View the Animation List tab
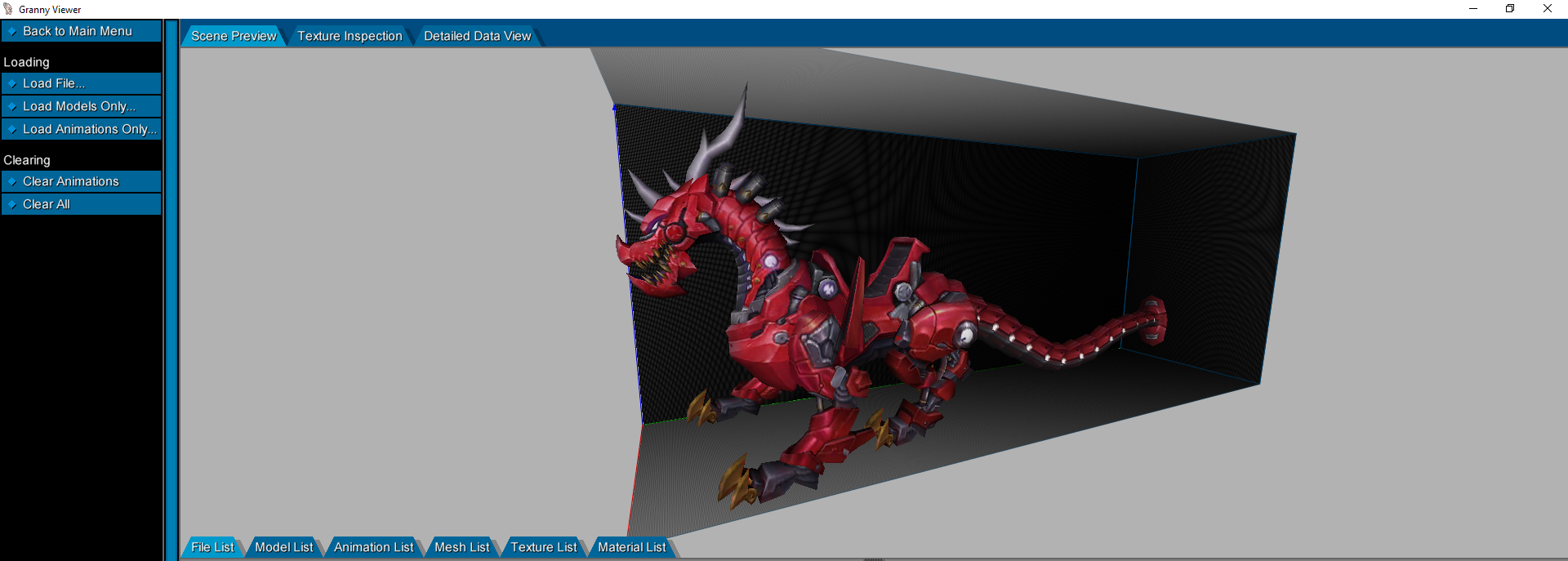 (x=373, y=547)
